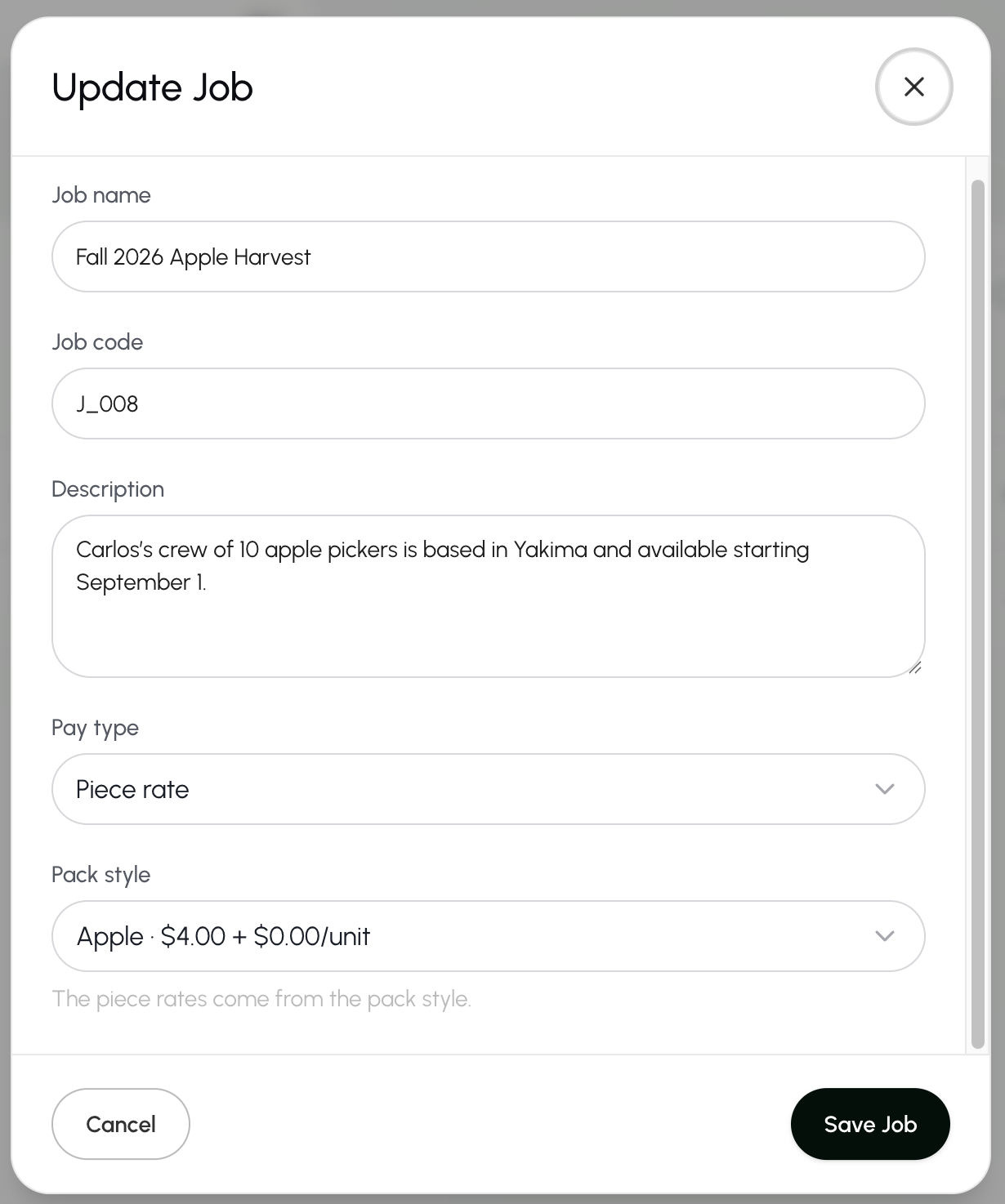1005x1204 pixels.
Task: Click empty area below the description text
Action: pyautogui.click(x=488, y=637)
